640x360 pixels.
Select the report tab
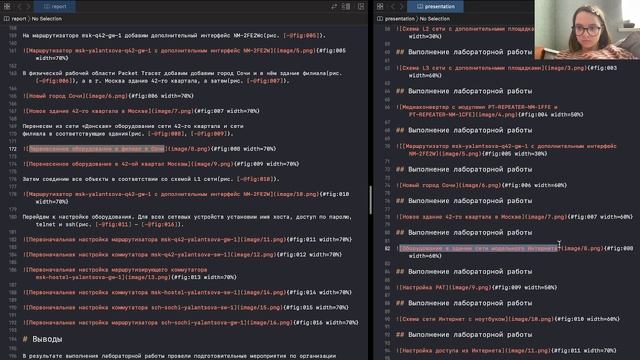pyautogui.click(x=55, y=6)
